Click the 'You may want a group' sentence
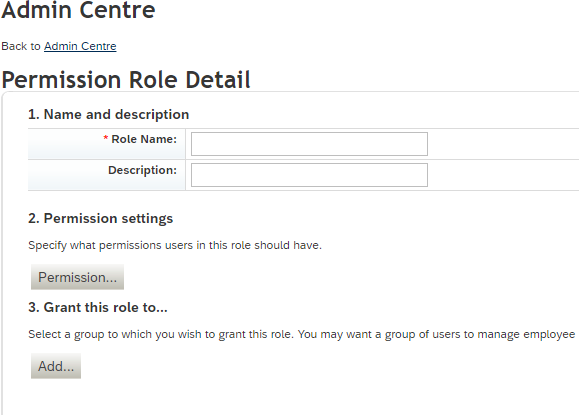 click(436, 335)
